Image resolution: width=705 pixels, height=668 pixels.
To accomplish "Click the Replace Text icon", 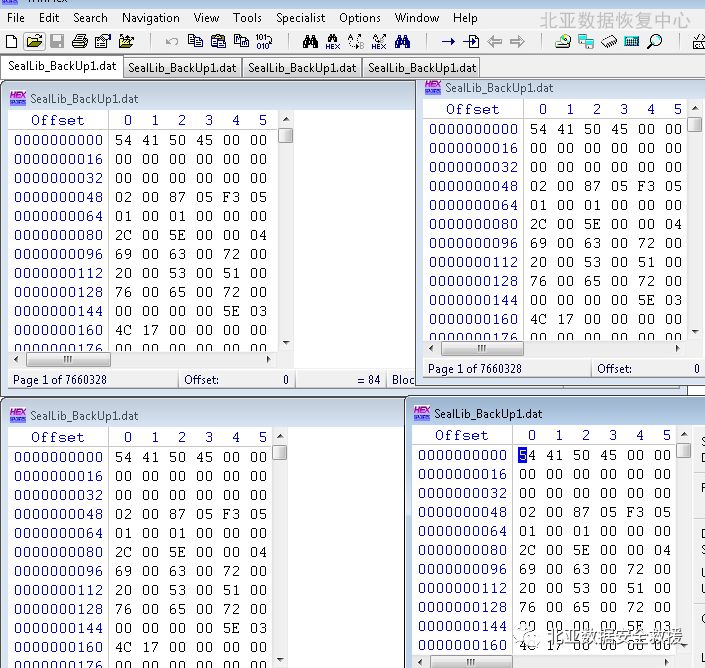I will [x=356, y=41].
